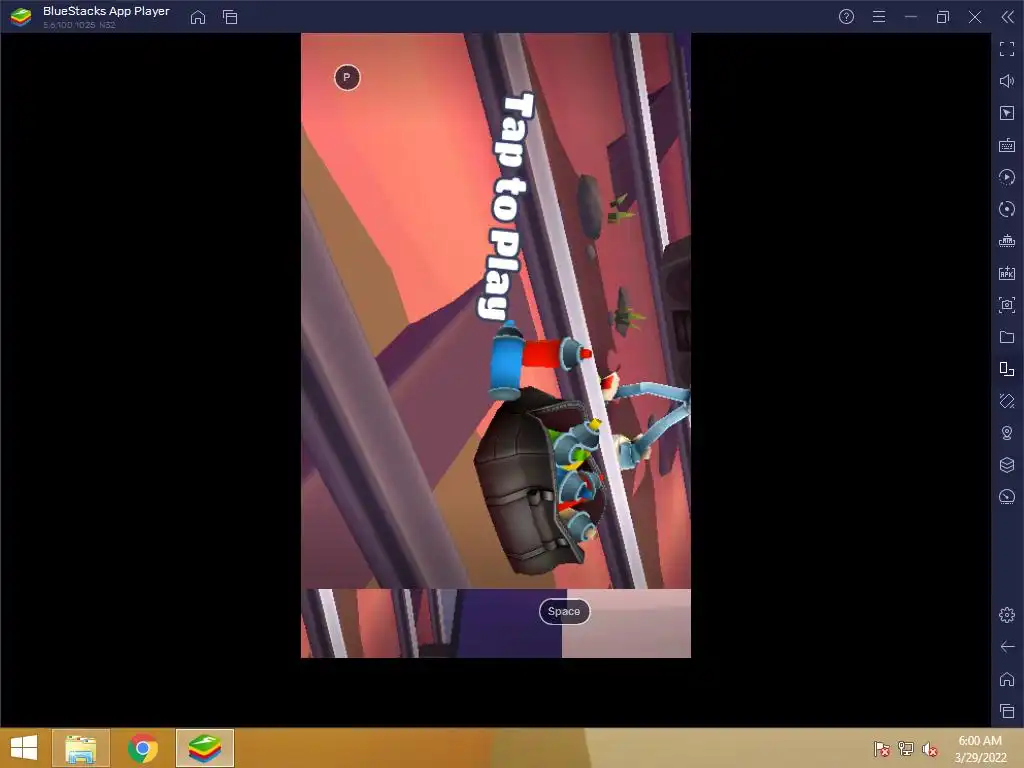Toggle the cursor lock icon in sidebar
Image resolution: width=1024 pixels, height=768 pixels.
click(1007, 113)
